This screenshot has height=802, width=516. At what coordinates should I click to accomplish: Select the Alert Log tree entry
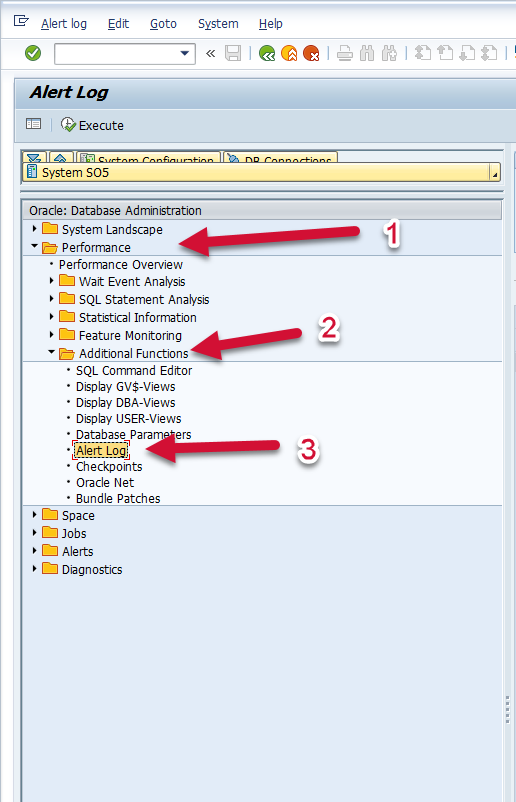click(x=101, y=451)
